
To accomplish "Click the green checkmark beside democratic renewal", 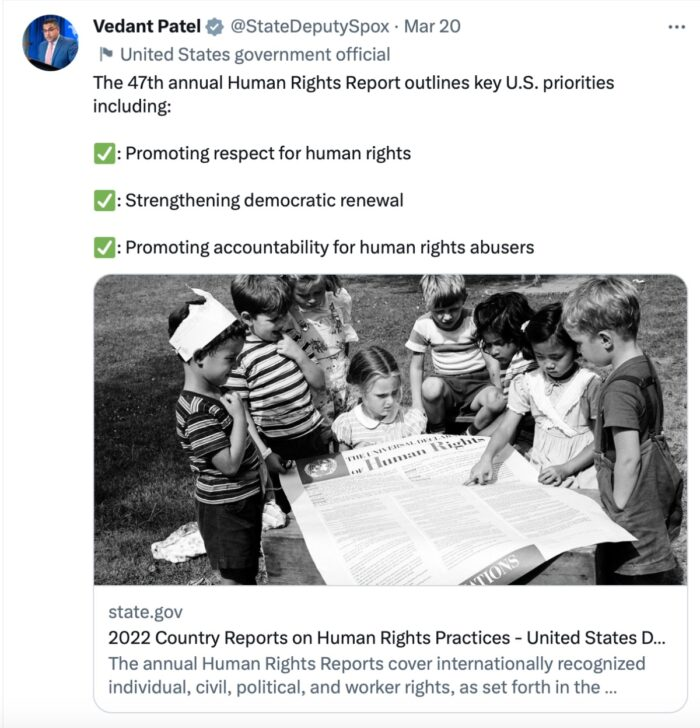I will pyautogui.click(x=104, y=201).
